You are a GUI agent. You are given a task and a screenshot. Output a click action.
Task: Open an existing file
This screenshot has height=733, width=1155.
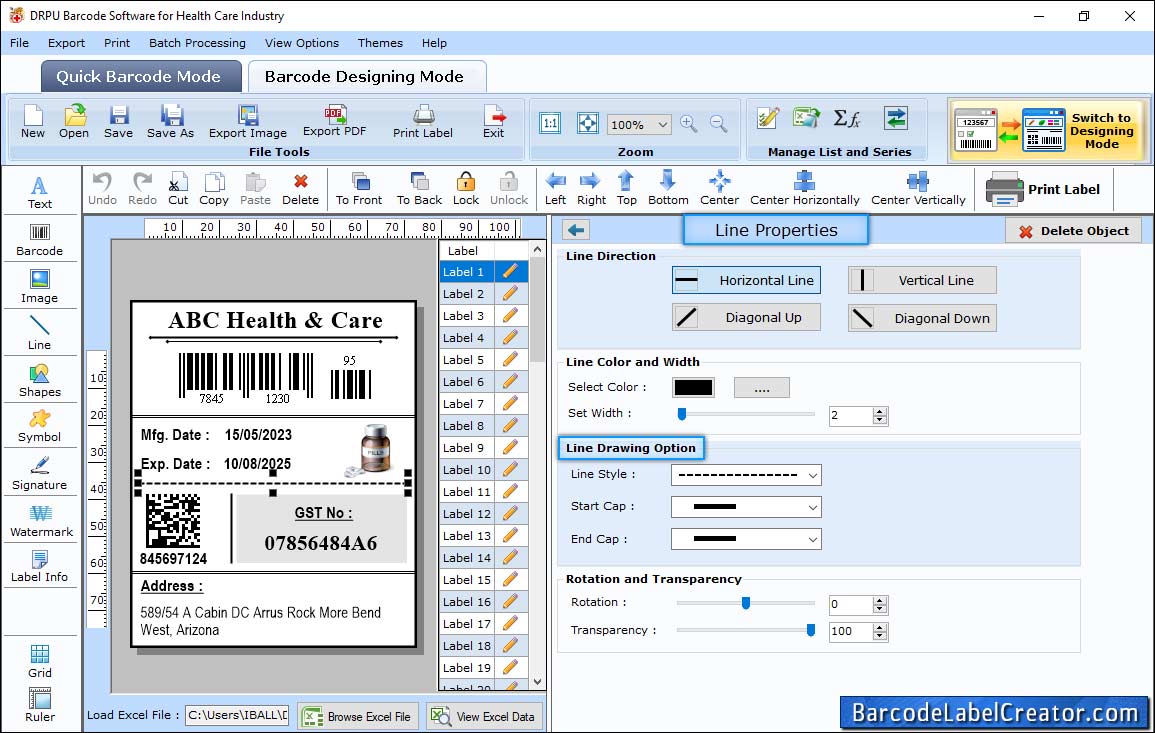[x=74, y=122]
